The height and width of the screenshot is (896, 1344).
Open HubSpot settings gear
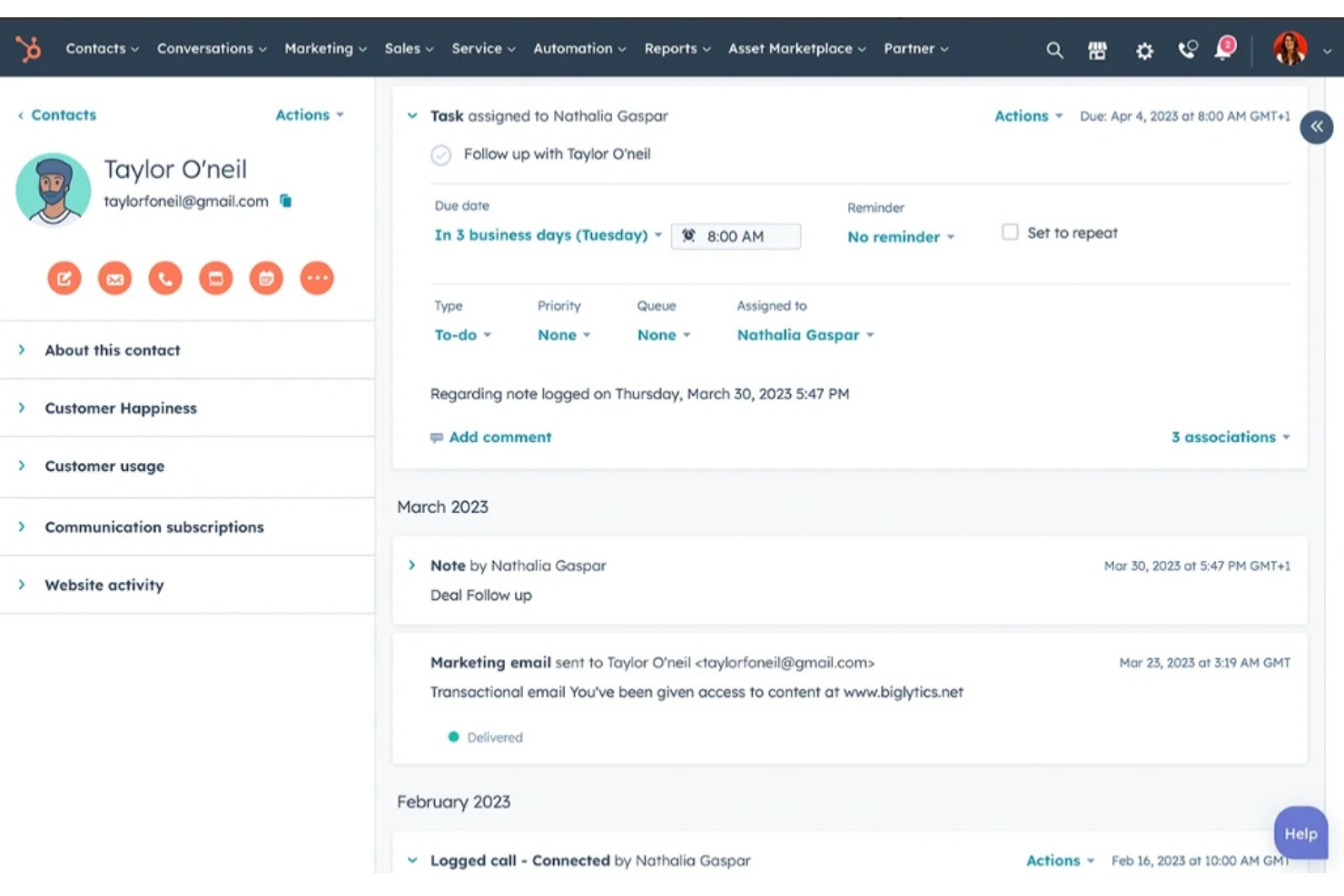click(x=1144, y=50)
